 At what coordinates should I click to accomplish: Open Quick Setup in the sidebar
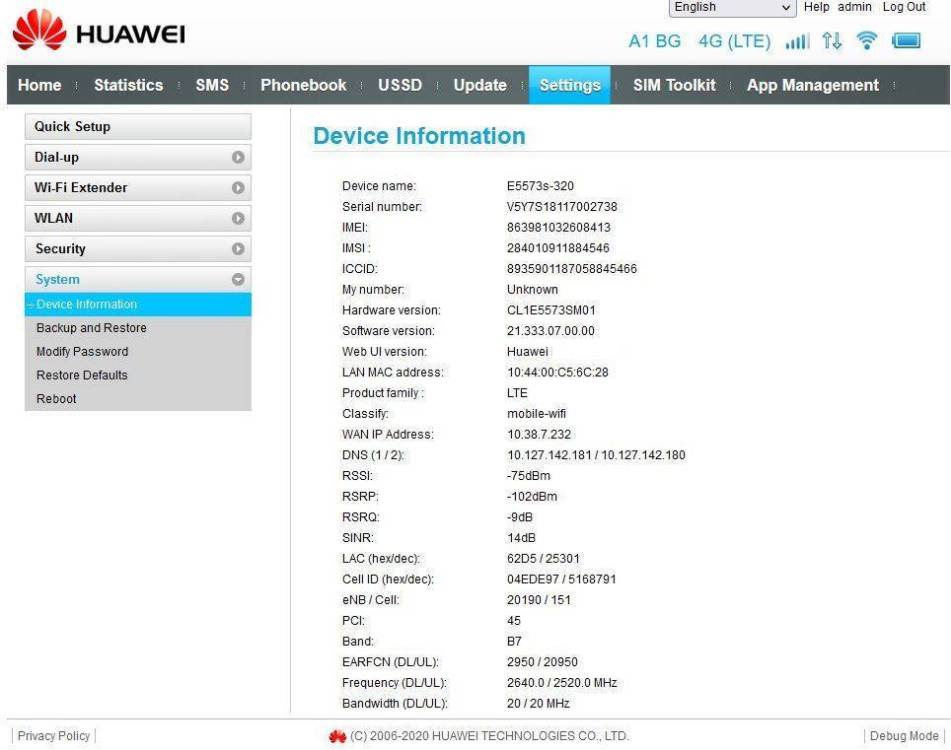tap(138, 127)
